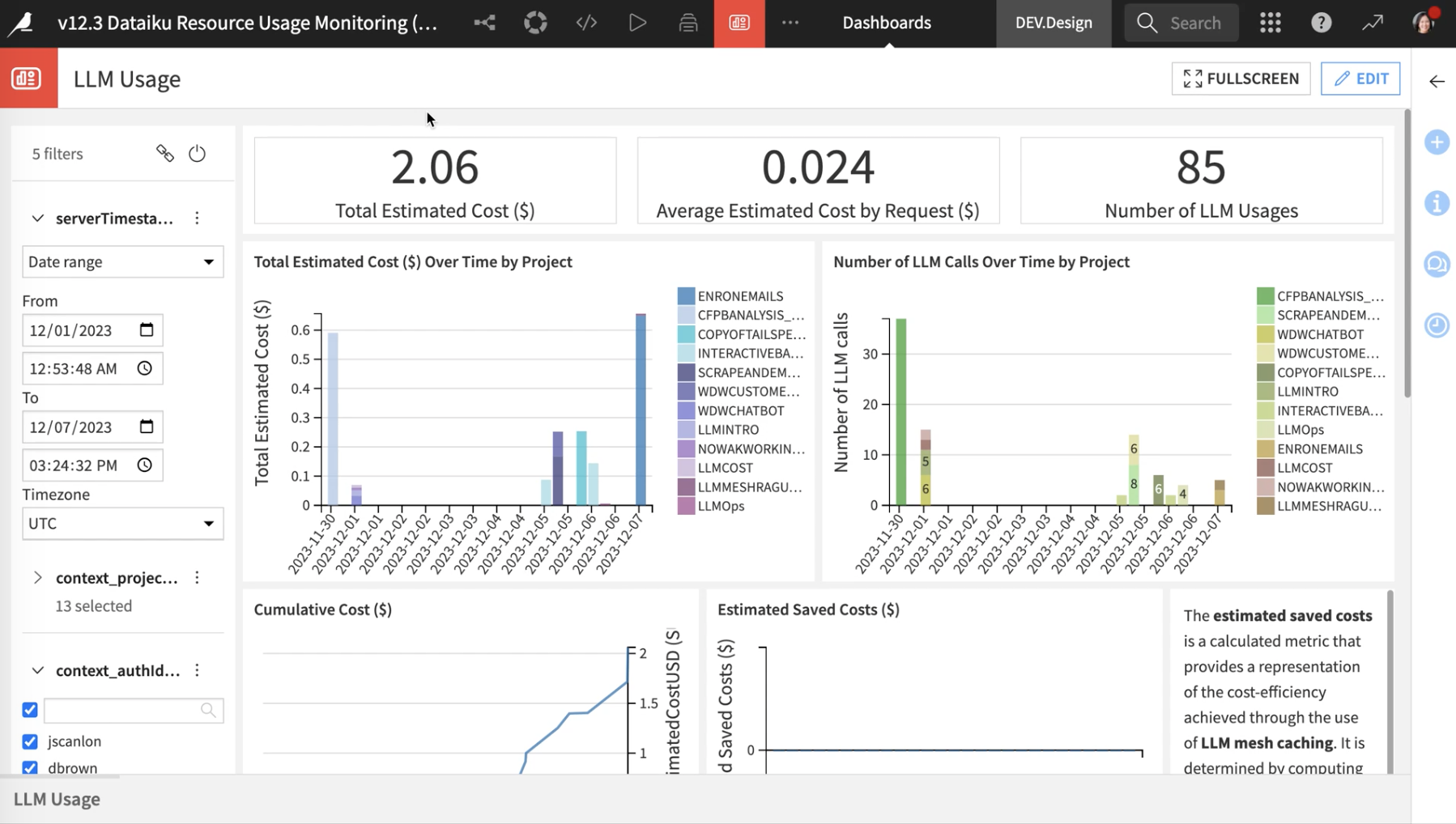
Task: Click the back arrow in right panel
Action: point(1437,81)
